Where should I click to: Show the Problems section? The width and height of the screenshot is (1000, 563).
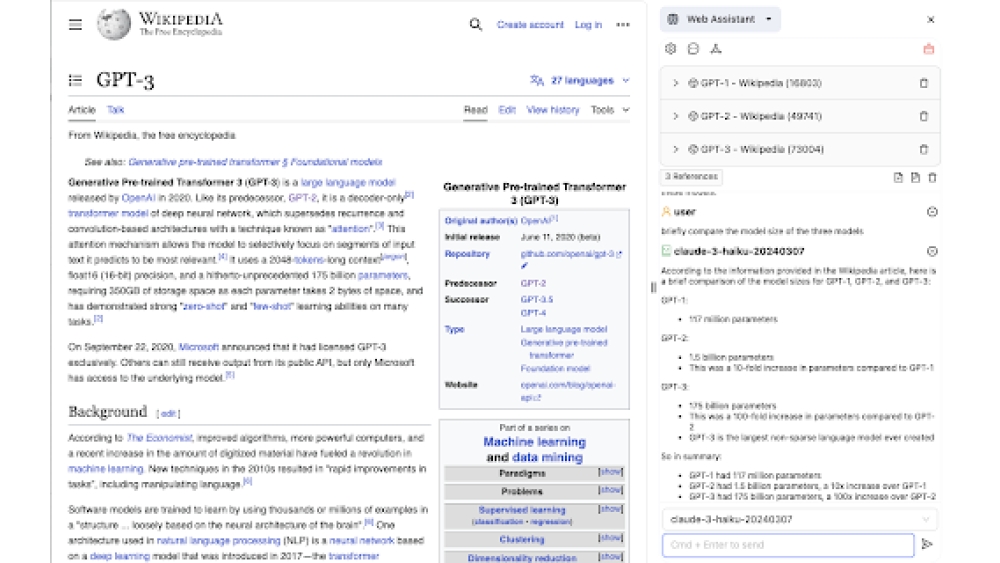coord(610,490)
